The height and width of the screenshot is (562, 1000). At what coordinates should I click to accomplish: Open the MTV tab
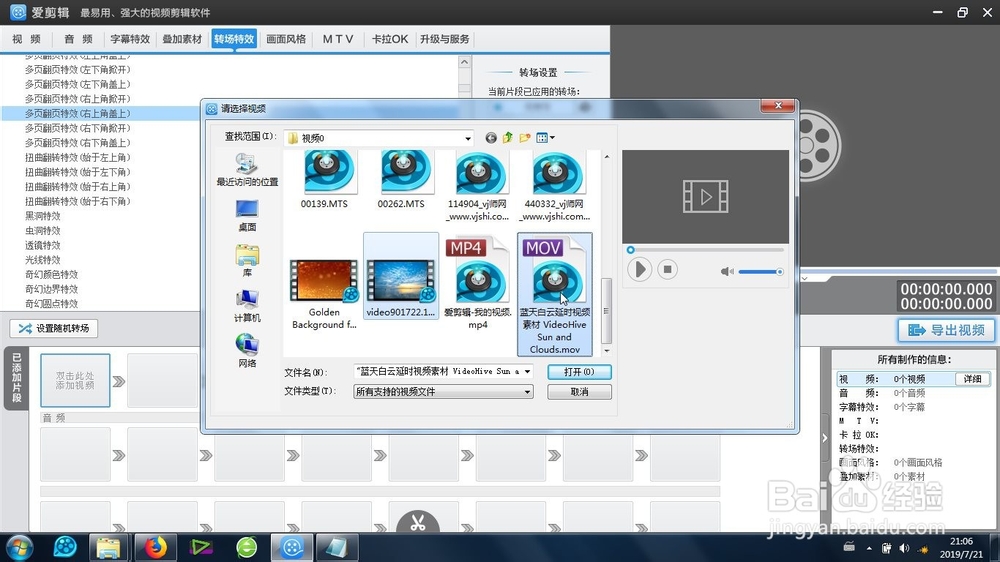pyautogui.click(x=337, y=39)
